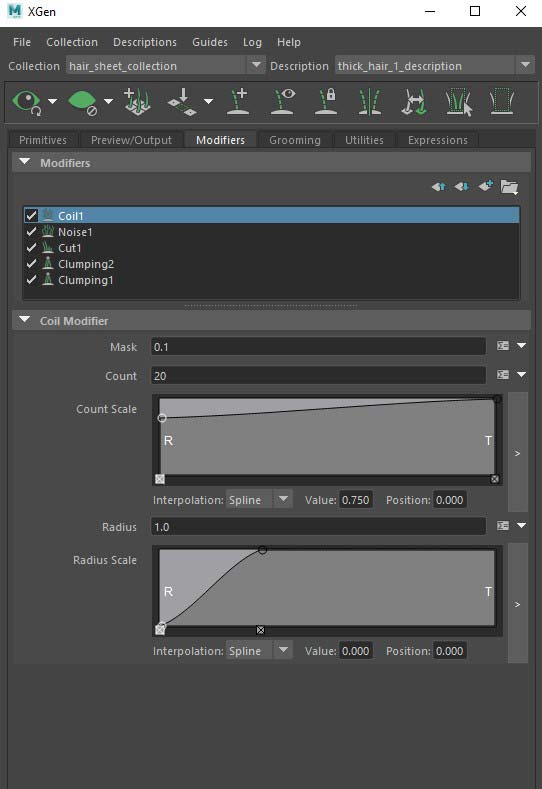The height and width of the screenshot is (789, 542).
Task: Expand the Radius Scale ramp editor button
Action: (x=518, y=604)
